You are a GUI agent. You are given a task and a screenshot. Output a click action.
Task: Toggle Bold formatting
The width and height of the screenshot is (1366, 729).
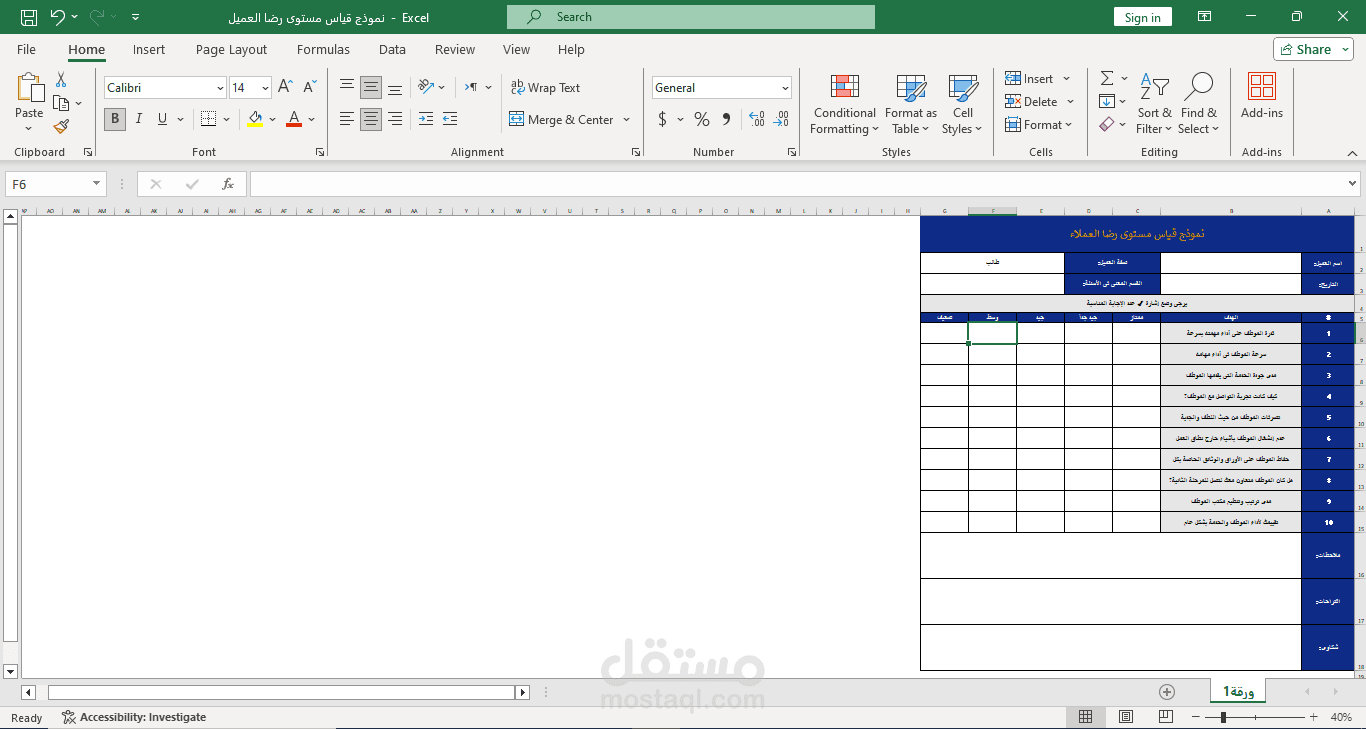tap(115, 119)
